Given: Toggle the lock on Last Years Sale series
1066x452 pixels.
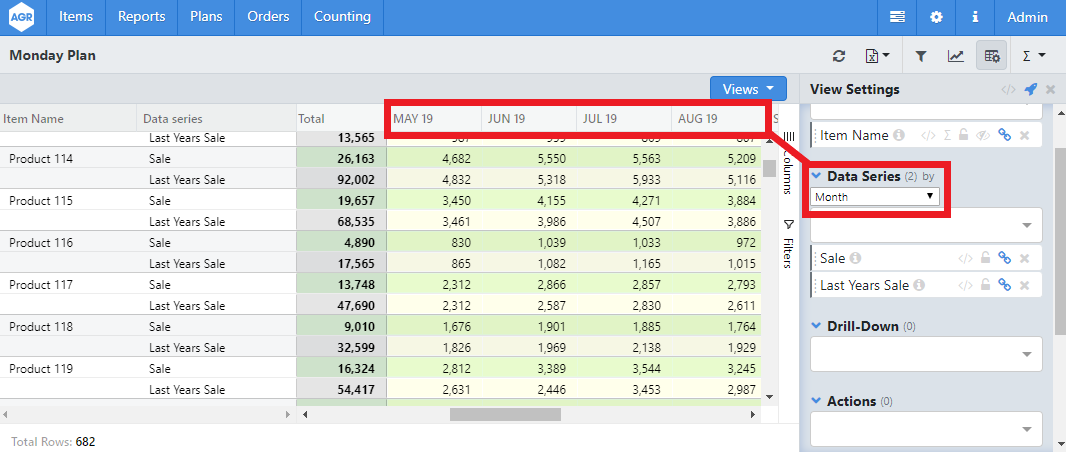Looking at the screenshot, I should click(985, 285).
